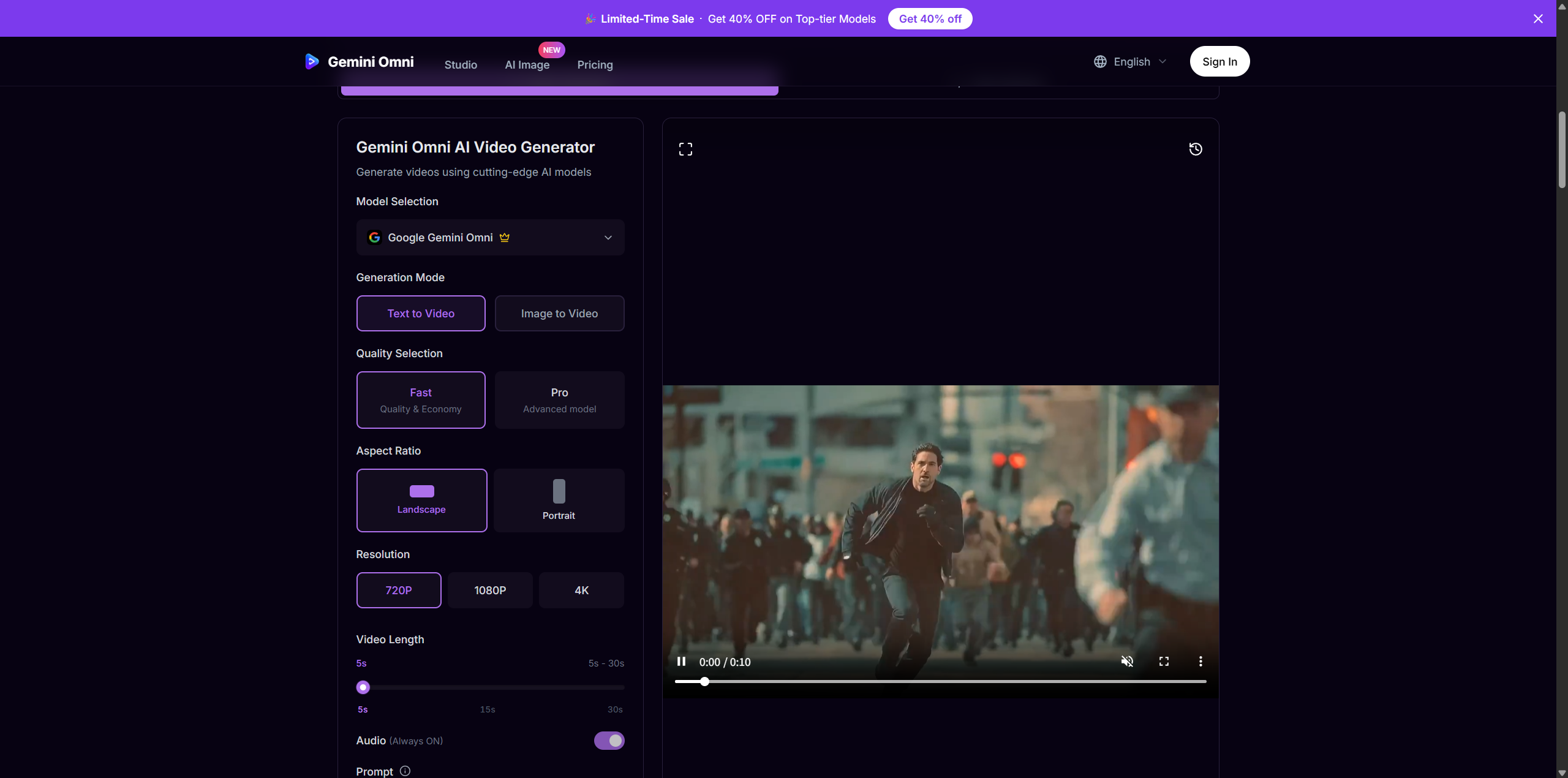
Task: Open the generation history clock icon
Action: [1195, 149]
